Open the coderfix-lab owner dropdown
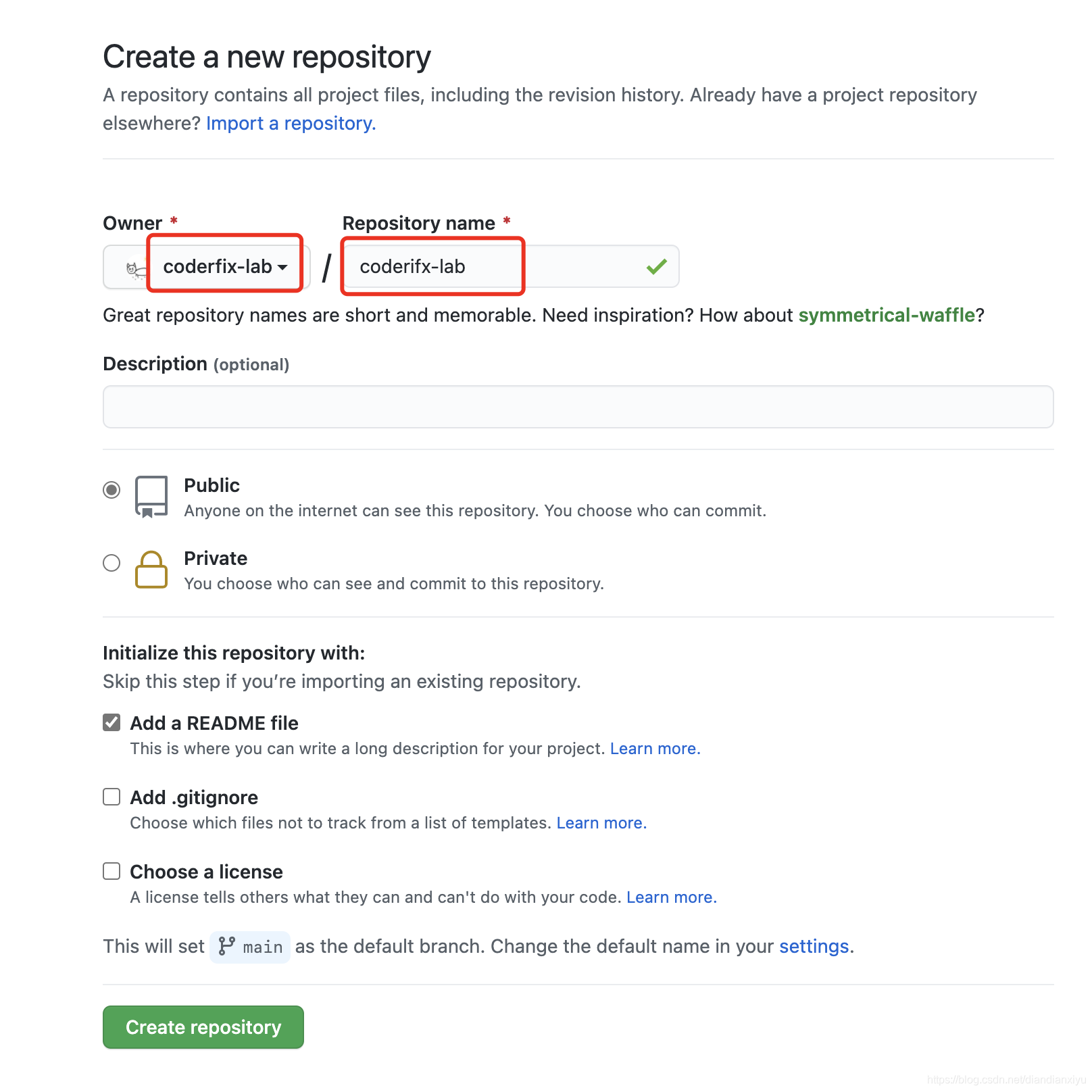 [224, 267]
